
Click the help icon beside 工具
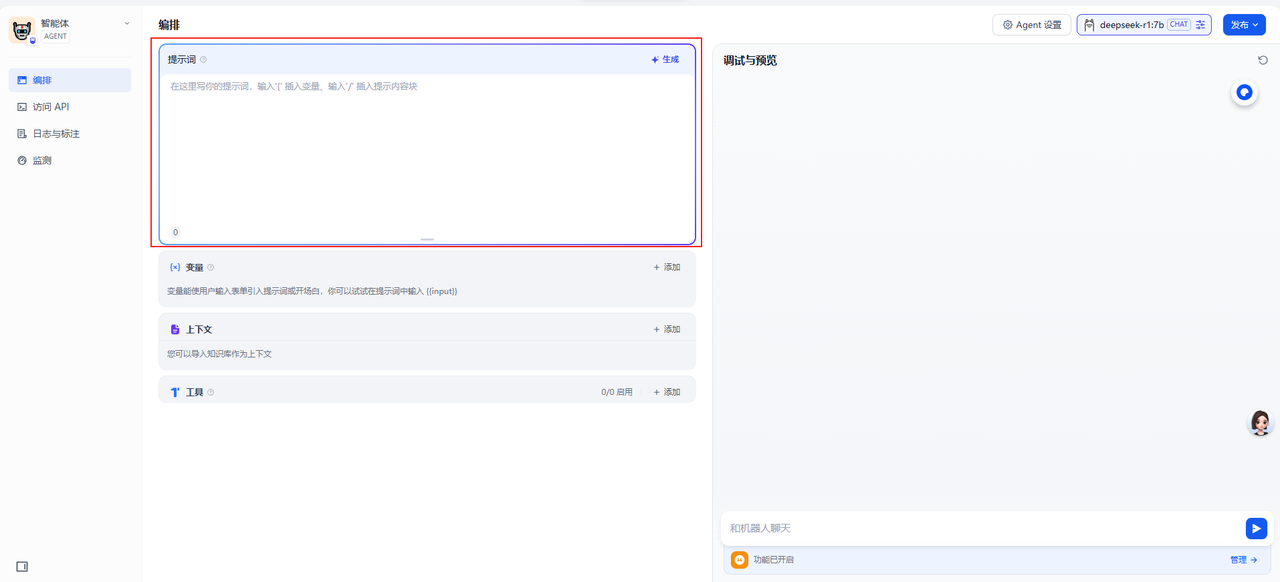pos(211,393)
